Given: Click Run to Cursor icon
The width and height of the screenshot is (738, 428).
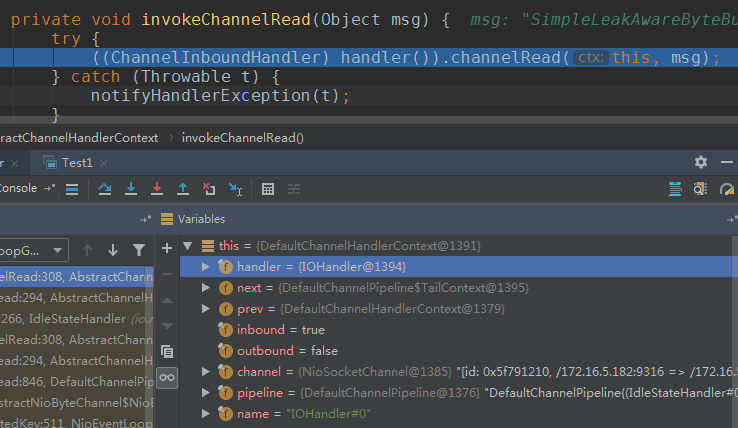Looking at the screenshot, I should click(235, 189).
